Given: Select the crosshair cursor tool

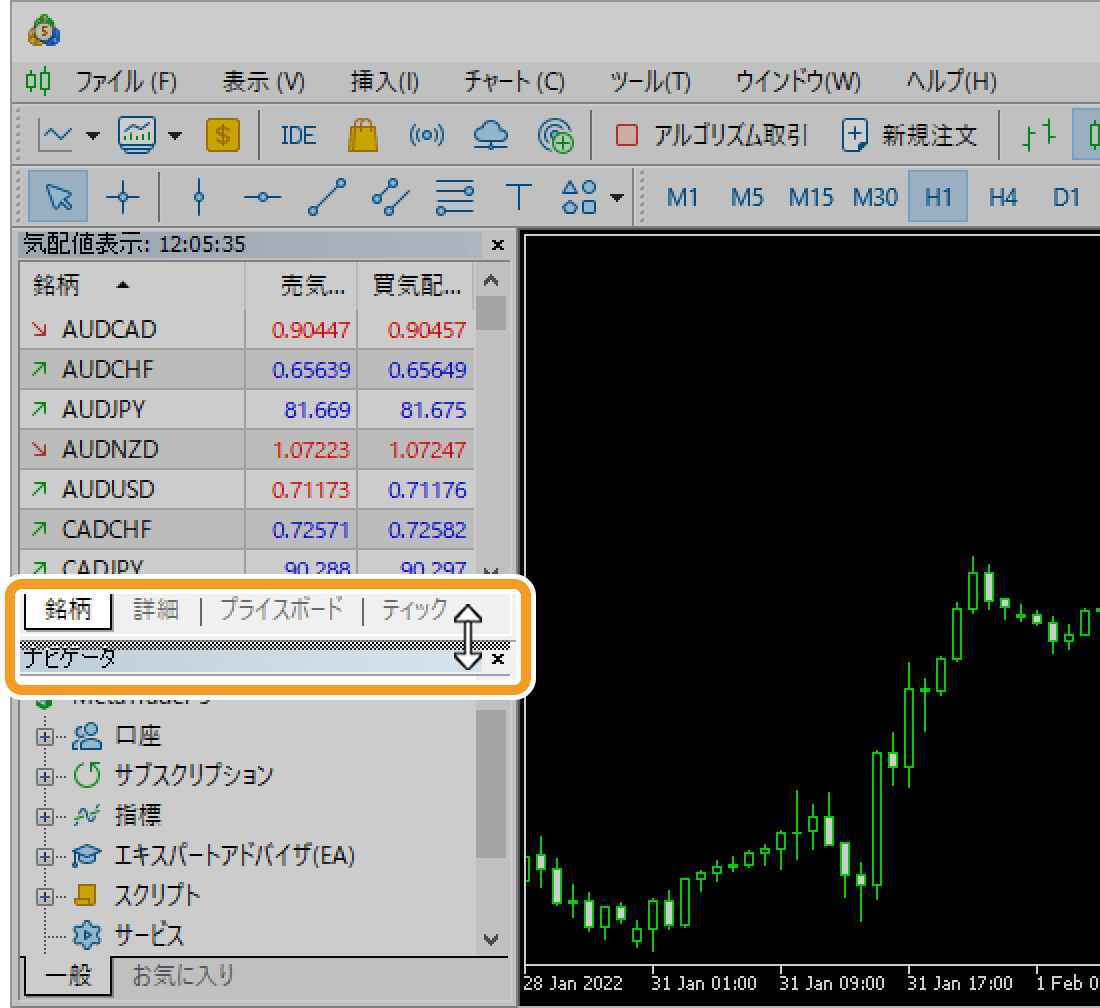Looking at the screenshot, I should [x=123, y=197].
